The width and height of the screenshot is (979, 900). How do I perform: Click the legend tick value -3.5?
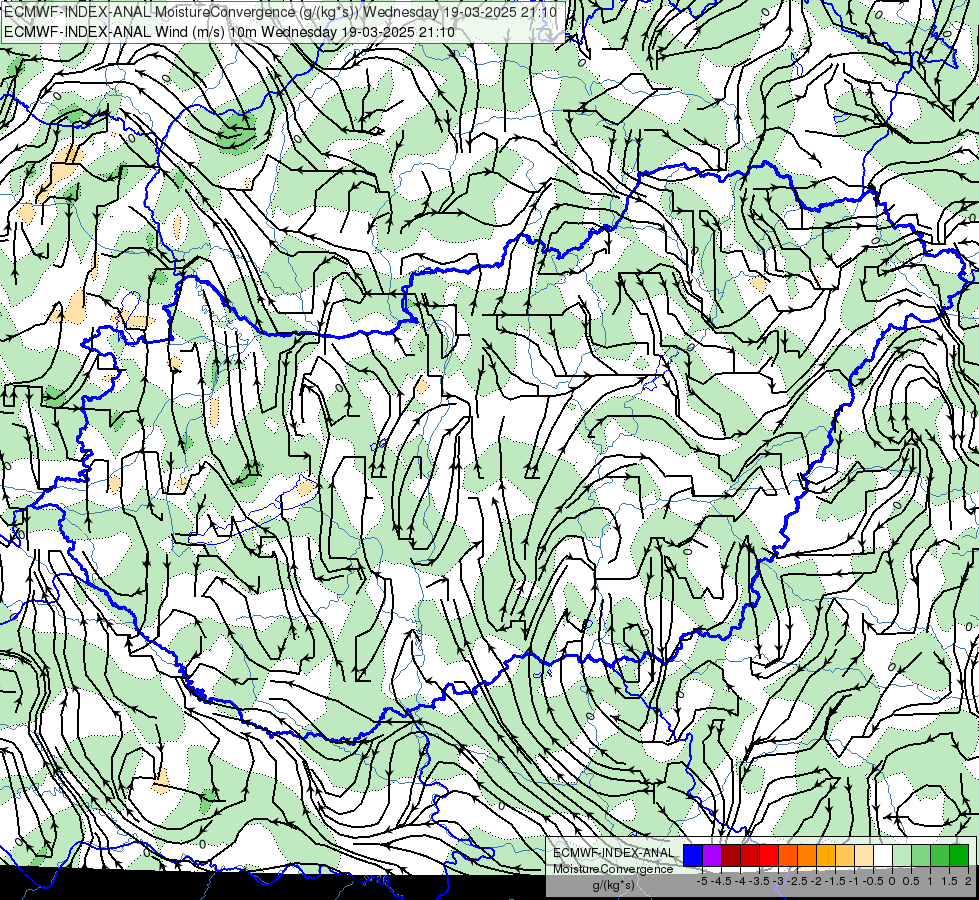tap(759, 881)
